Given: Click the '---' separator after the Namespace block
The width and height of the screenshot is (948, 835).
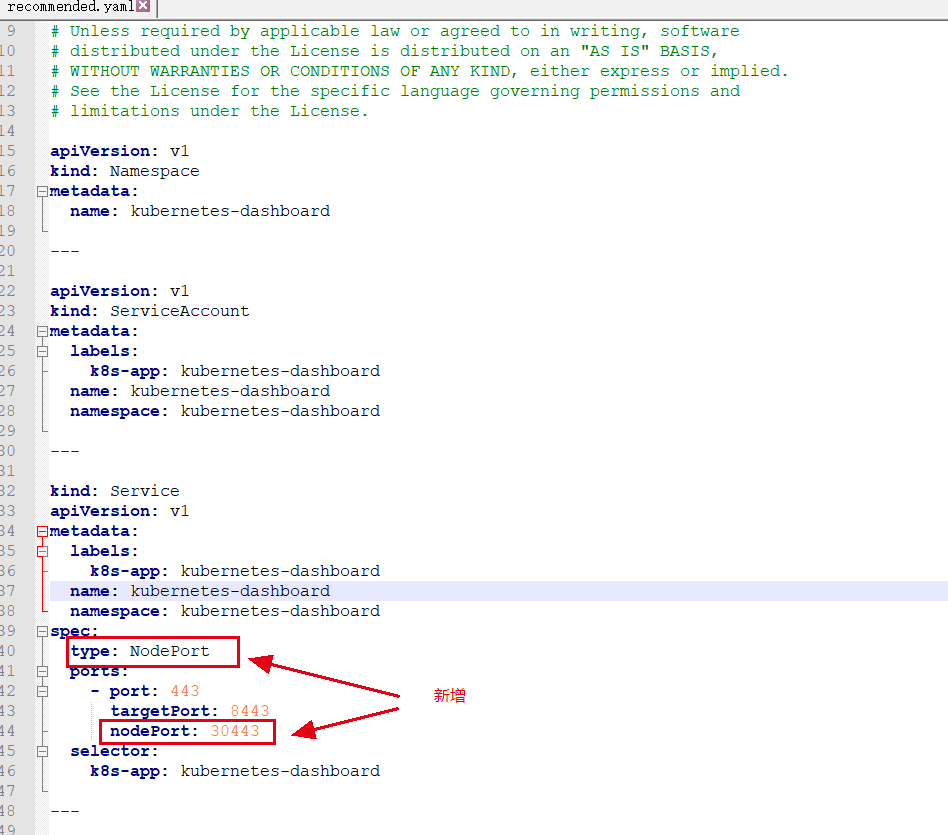Looking at the screenshot, I should [65, 251].
